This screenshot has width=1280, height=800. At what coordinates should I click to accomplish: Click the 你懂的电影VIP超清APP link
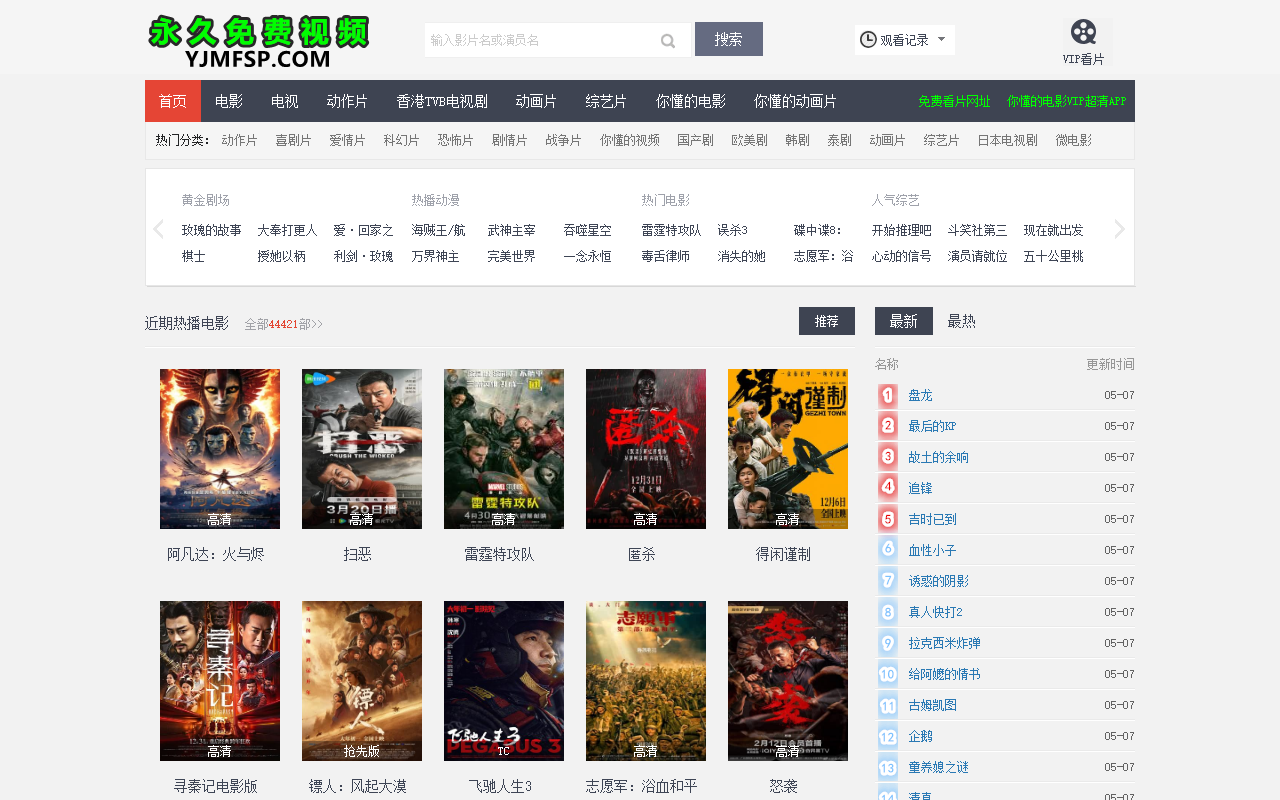pos(1066,101)
